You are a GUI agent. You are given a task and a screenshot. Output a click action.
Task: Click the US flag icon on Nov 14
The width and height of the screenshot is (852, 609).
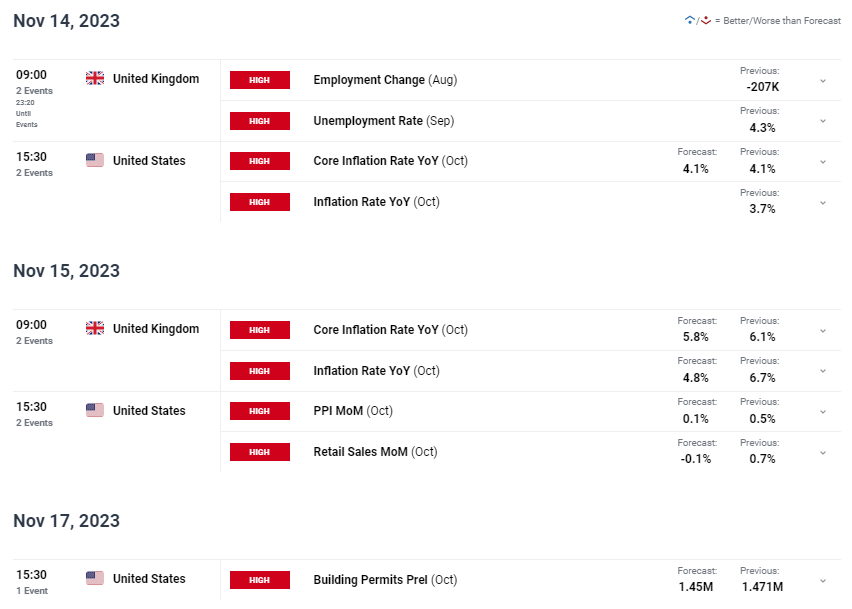95,160
